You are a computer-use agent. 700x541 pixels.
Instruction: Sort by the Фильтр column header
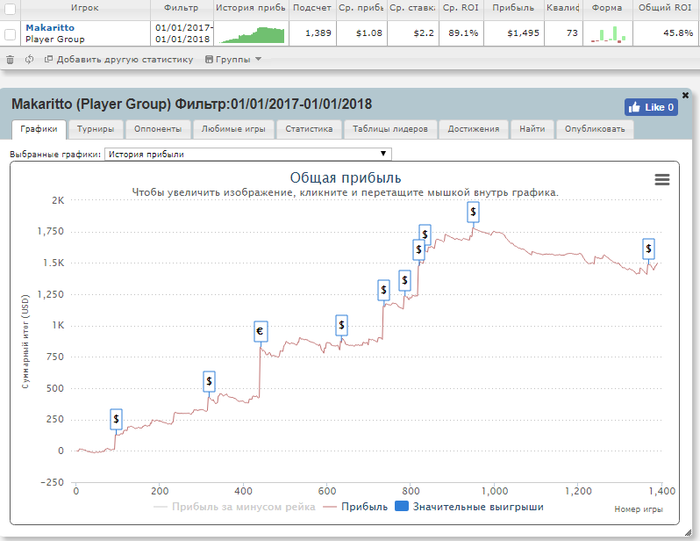click(x=181, y=8)
